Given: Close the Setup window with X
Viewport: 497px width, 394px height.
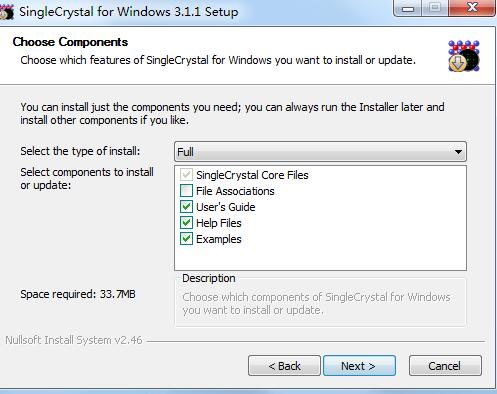Looking at the screenshot, I should pos(472,8).
